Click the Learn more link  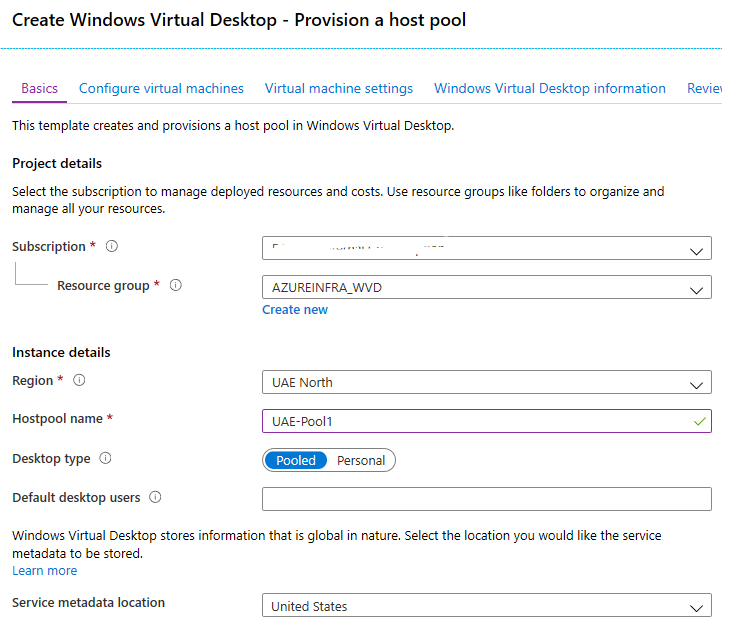pyautogui.click(x=45, y=570)
